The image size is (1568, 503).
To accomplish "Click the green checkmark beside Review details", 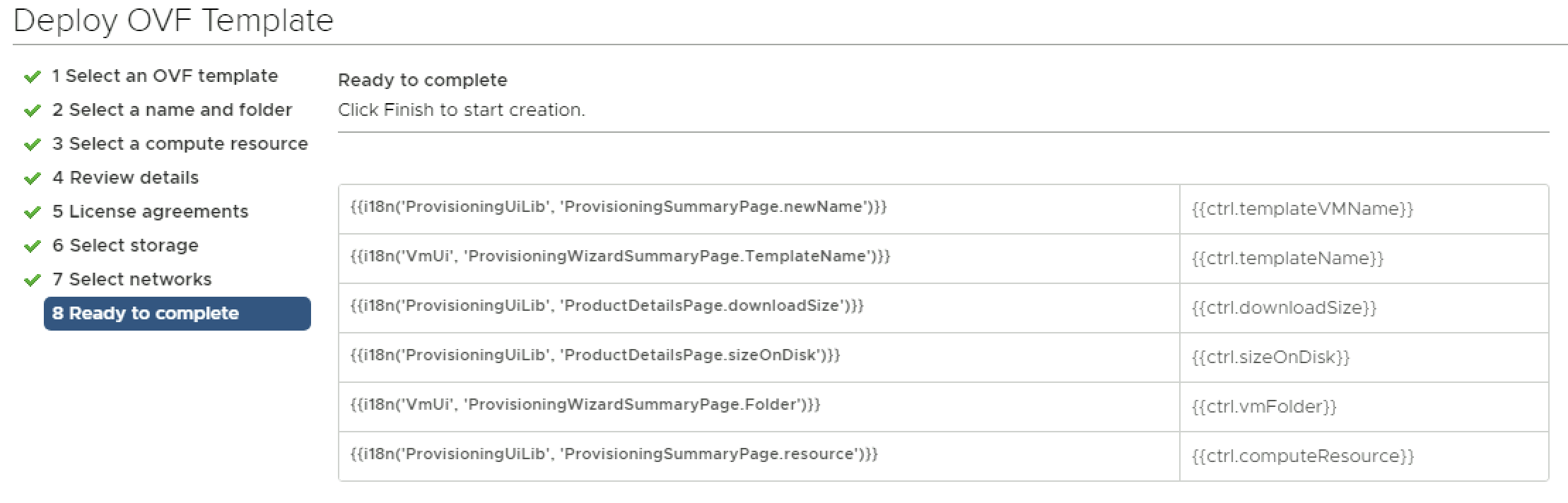I will click(x=32, y=178).
